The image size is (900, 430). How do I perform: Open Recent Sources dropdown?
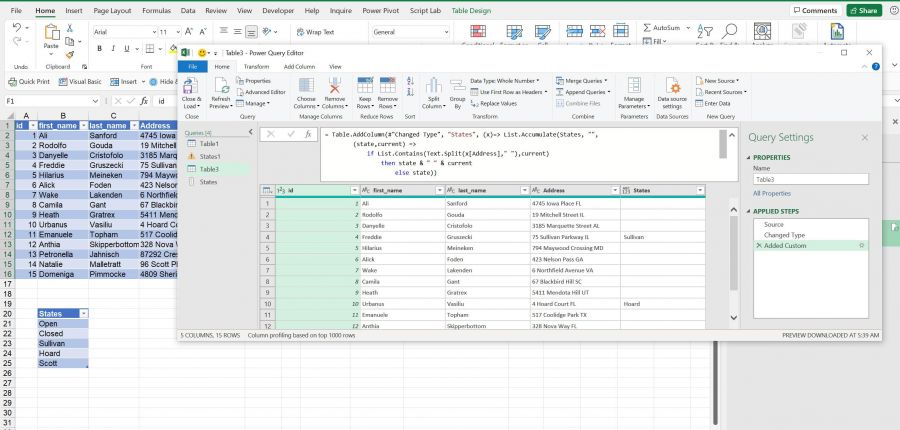point(721,92)
